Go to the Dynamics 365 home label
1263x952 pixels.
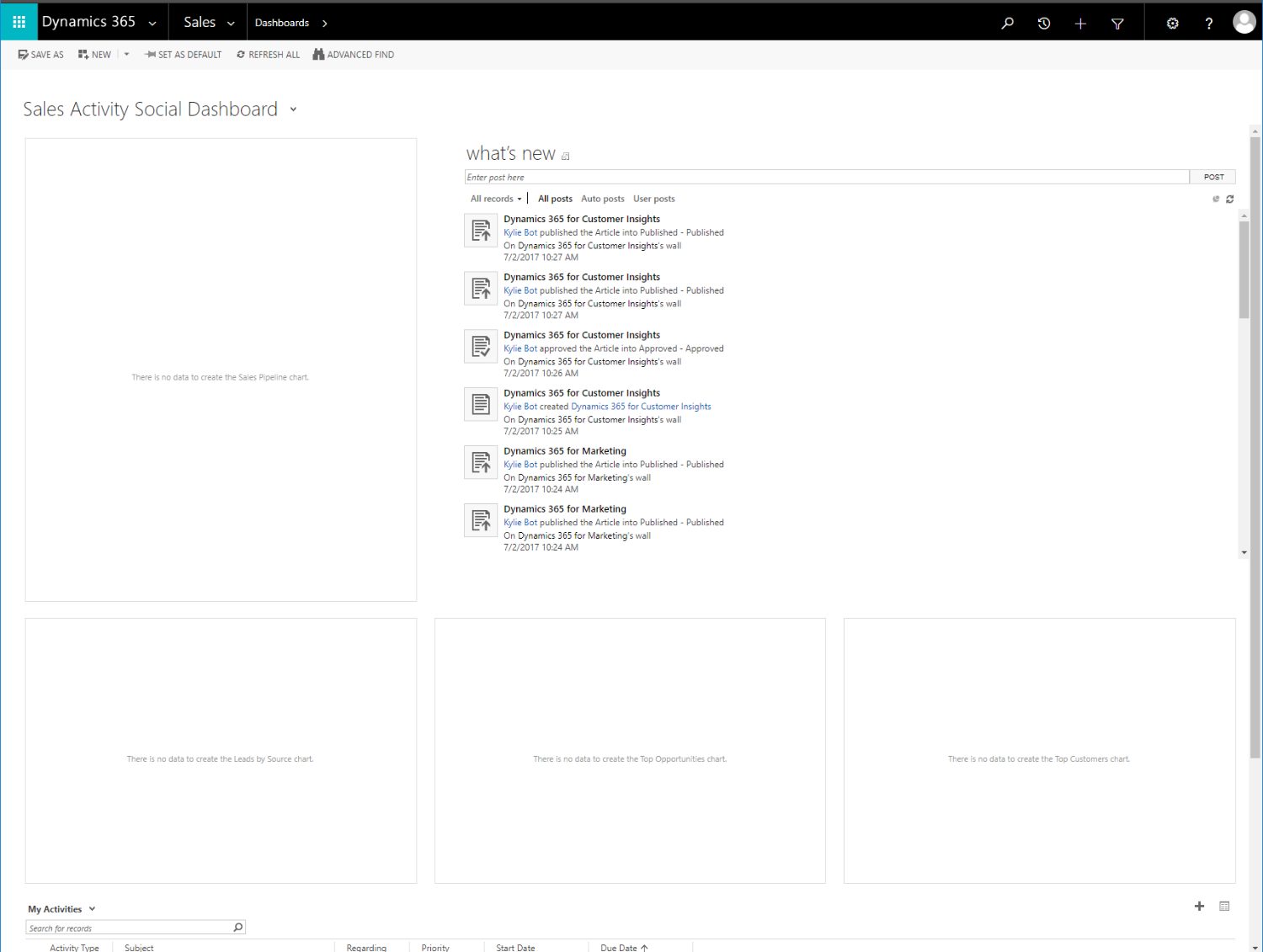click(x=88, y=22)
